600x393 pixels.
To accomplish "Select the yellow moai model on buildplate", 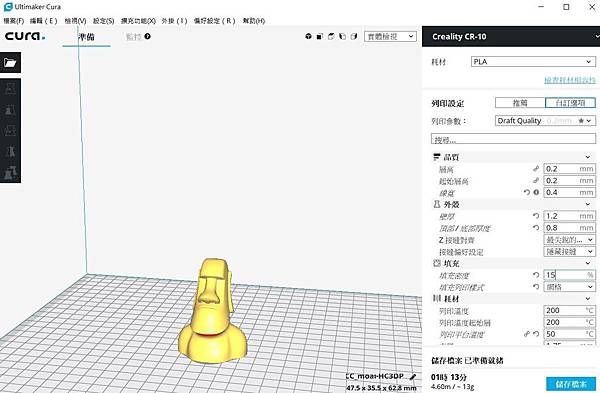I will click(x=212, y=312).
